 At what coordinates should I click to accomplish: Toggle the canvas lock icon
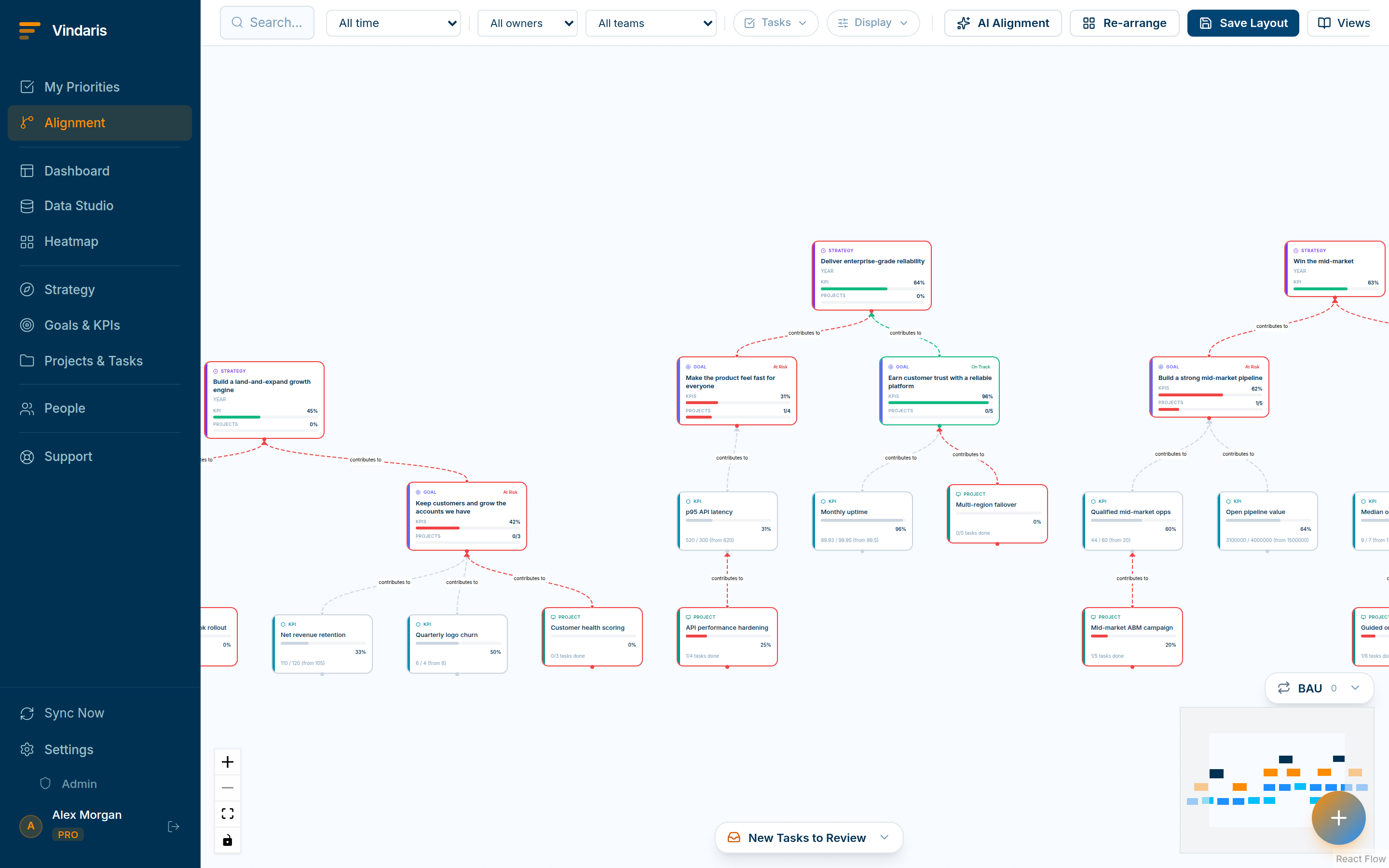click(x=227, y=840)
